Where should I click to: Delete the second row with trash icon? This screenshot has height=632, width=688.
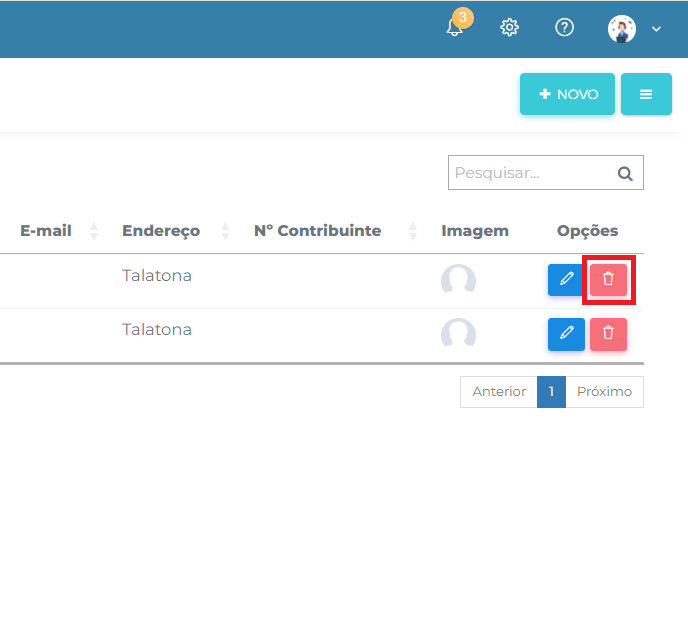tap(608, 334)
